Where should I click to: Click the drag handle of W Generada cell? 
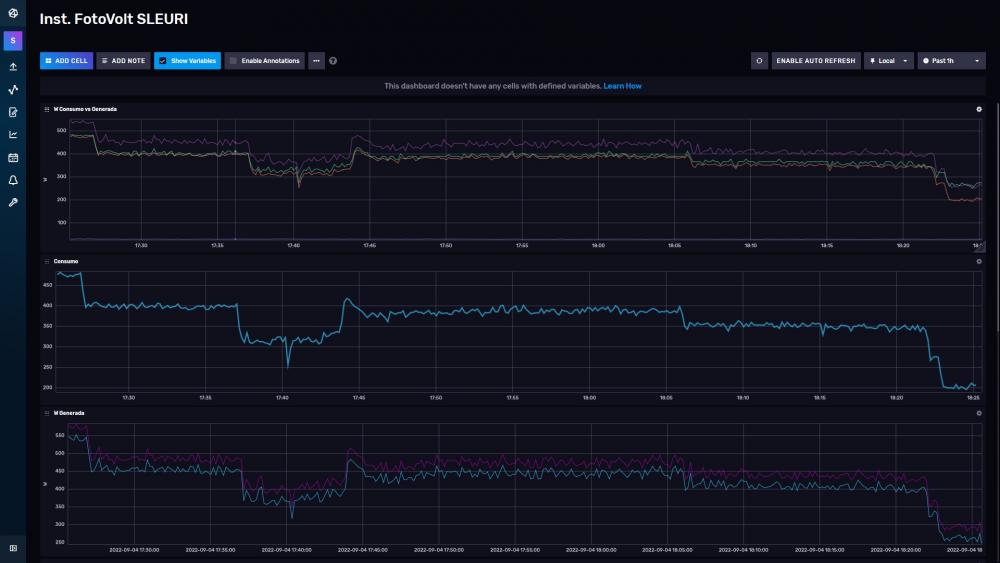47,413
